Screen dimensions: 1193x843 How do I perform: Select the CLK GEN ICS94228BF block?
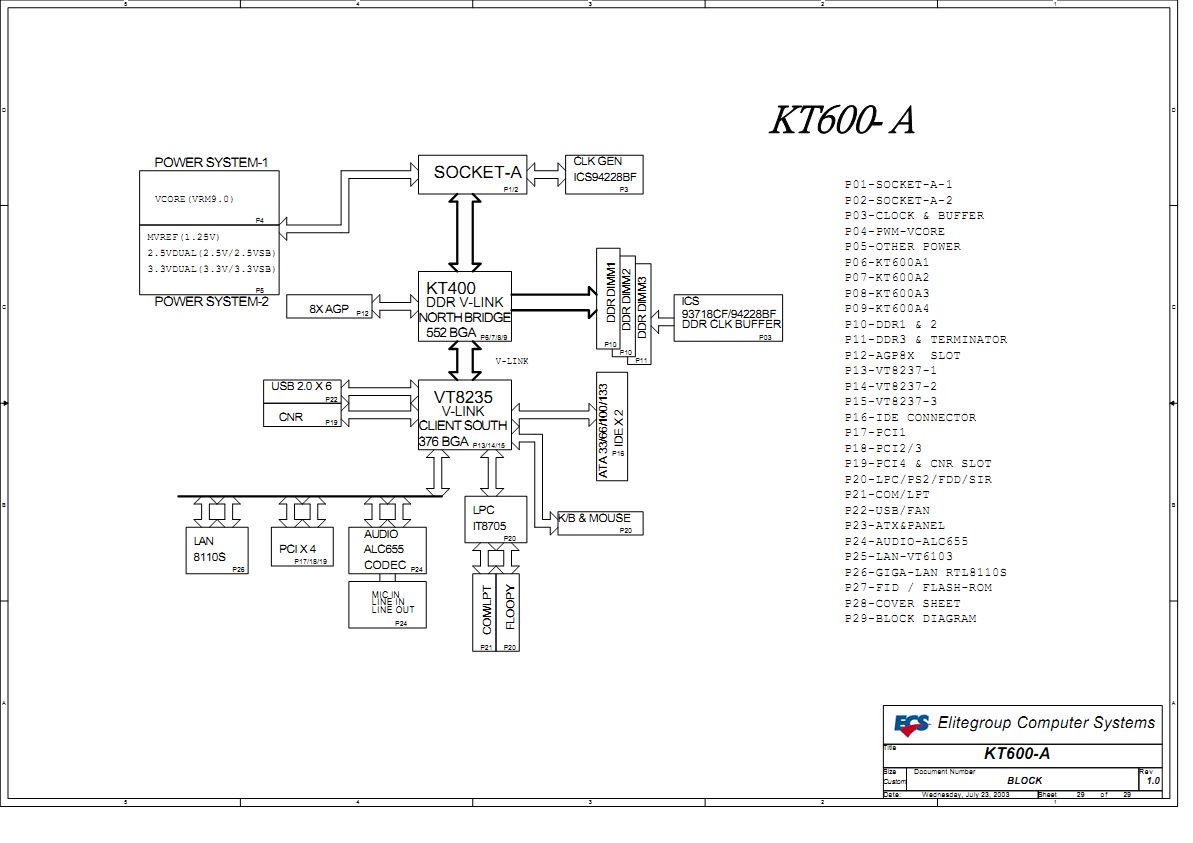(604, 174)
